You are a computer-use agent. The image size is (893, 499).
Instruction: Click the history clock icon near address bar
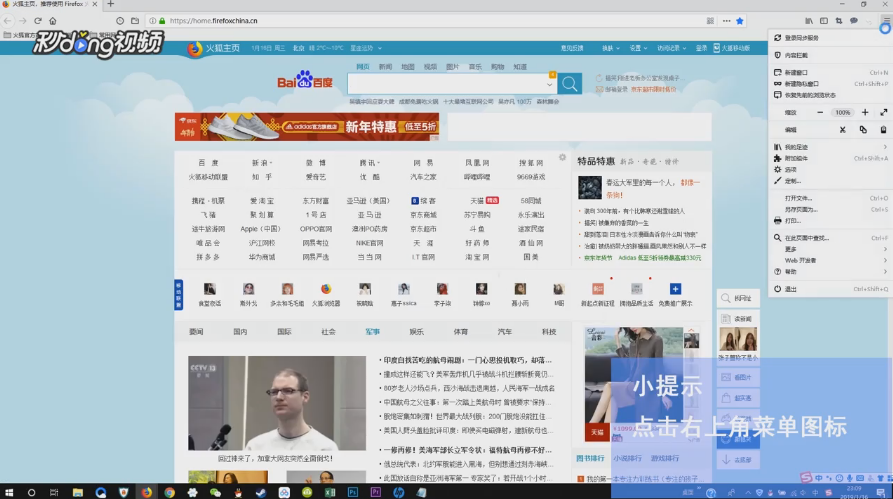(120, 21)
